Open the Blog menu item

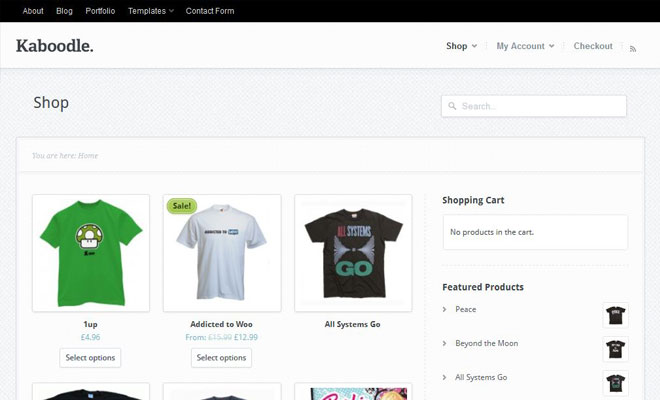(x=64, y=11)
